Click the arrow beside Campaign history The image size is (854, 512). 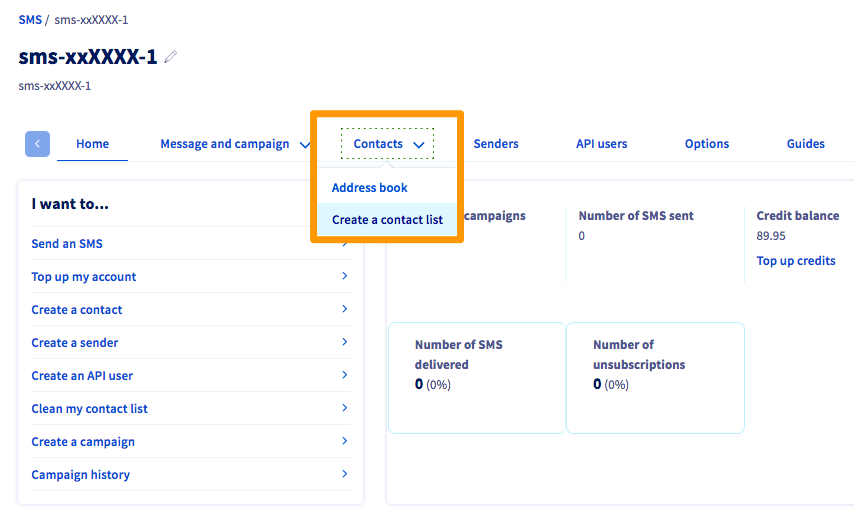tap(344, 474)
